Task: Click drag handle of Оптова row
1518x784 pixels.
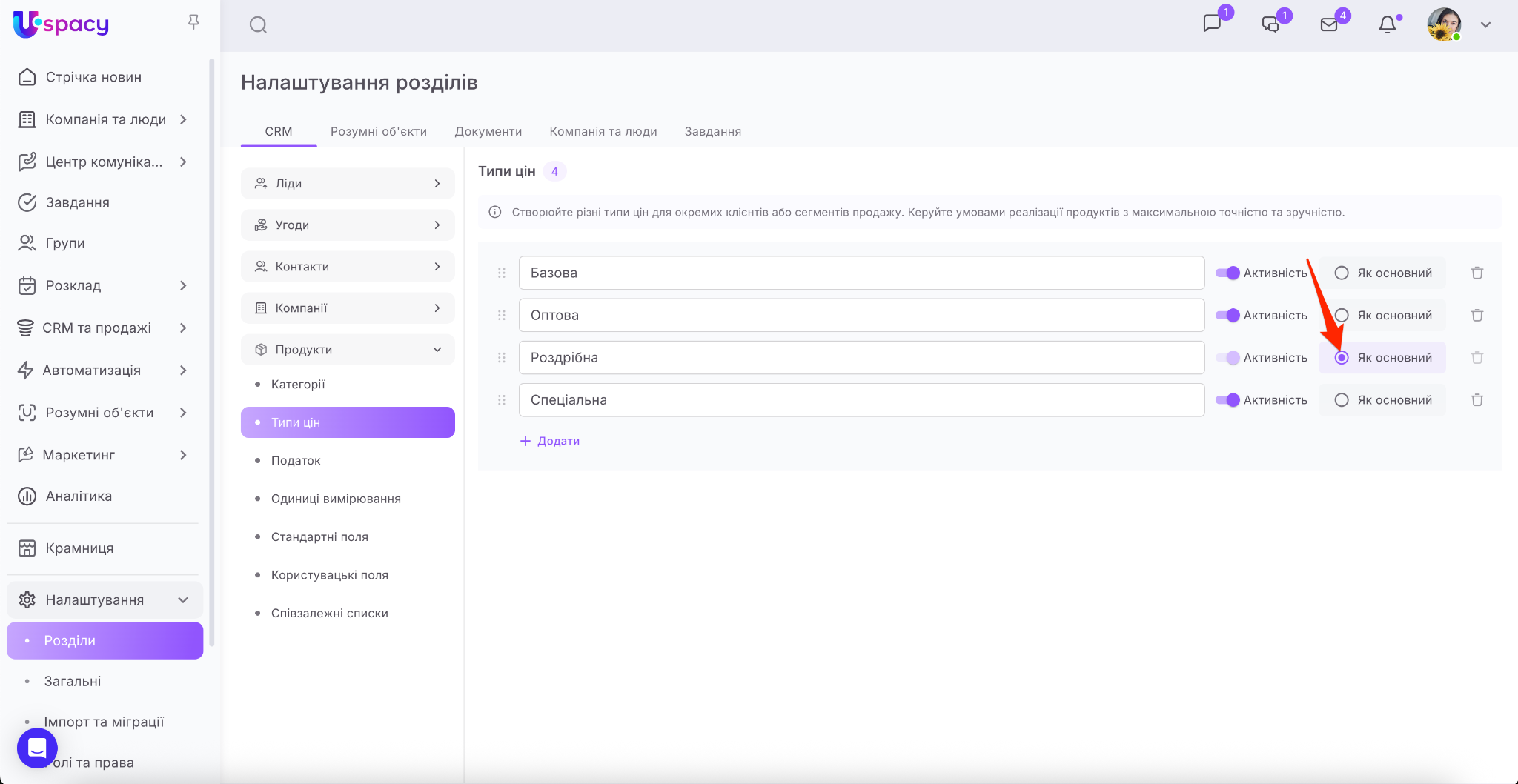Action: 502,316
